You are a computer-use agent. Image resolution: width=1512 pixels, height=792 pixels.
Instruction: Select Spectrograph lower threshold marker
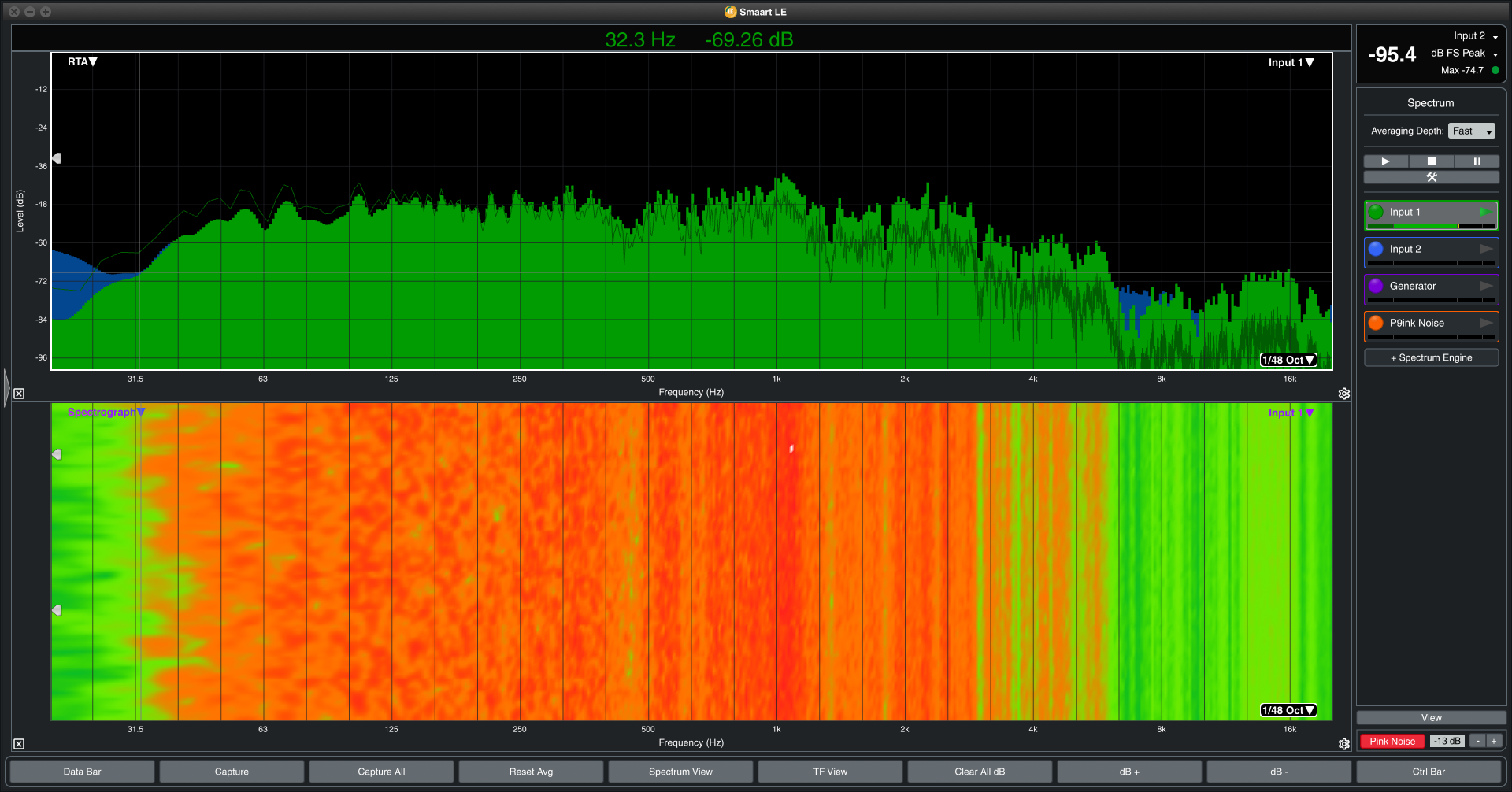(57, 610)
